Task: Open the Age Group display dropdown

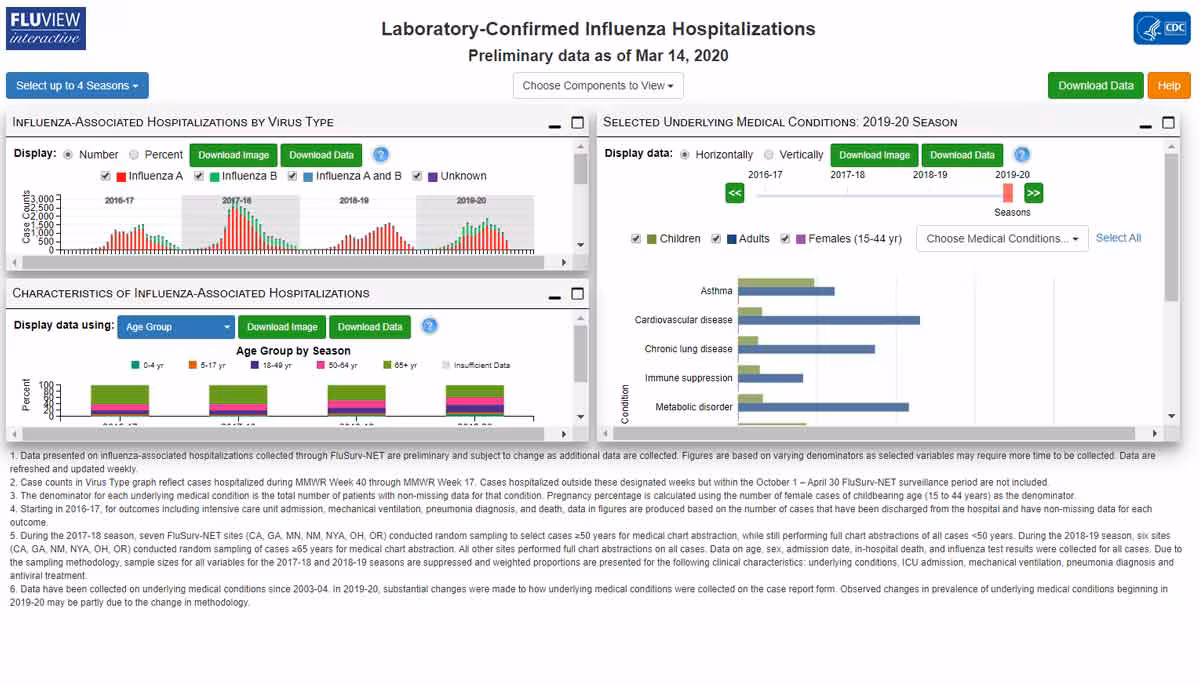Action: click(x=175, y=326)
